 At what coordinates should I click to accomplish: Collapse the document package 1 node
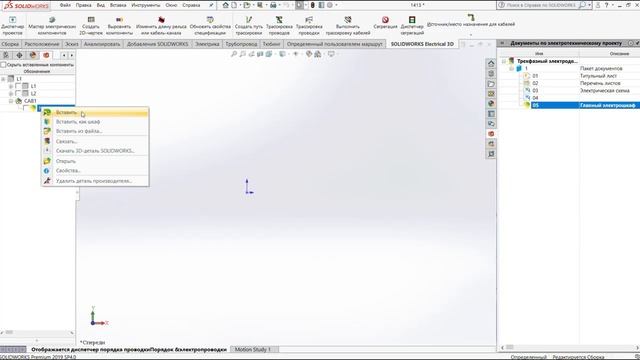[x=511, y=69]
